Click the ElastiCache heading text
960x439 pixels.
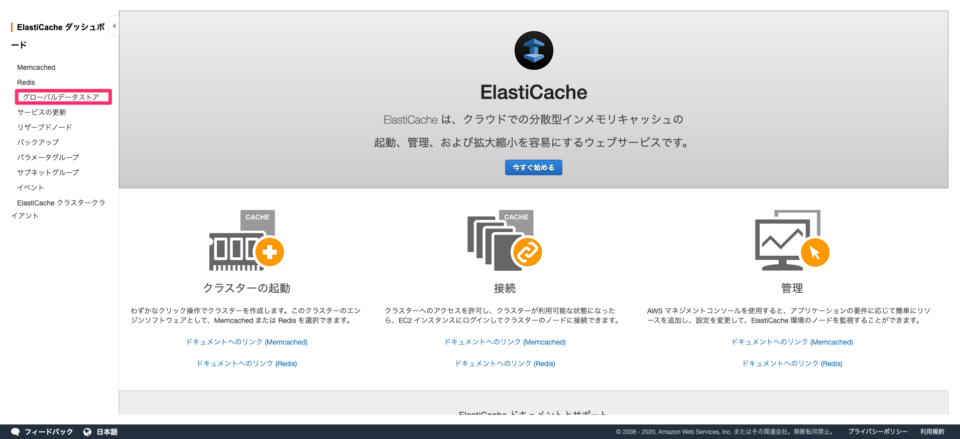(x=533, y=92)
